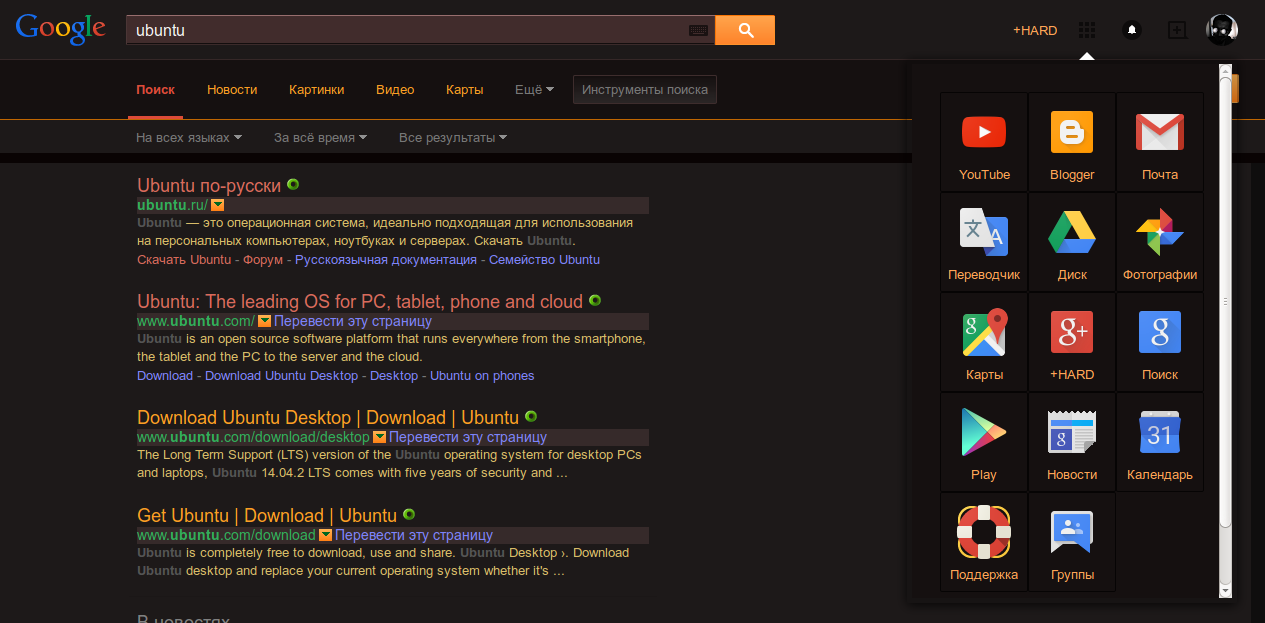Switch to the Видео tab
This screenshot has width=1265, height=623.
point(395,89)
